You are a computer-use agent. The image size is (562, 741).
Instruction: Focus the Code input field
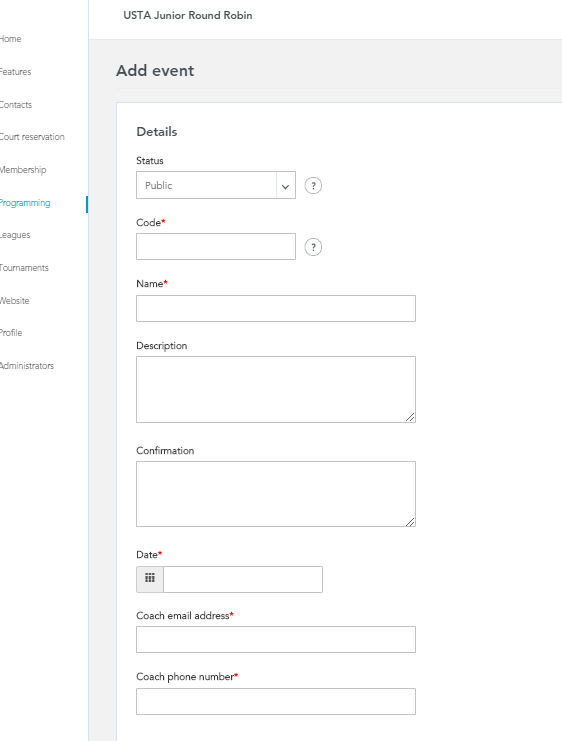[216, 246]
